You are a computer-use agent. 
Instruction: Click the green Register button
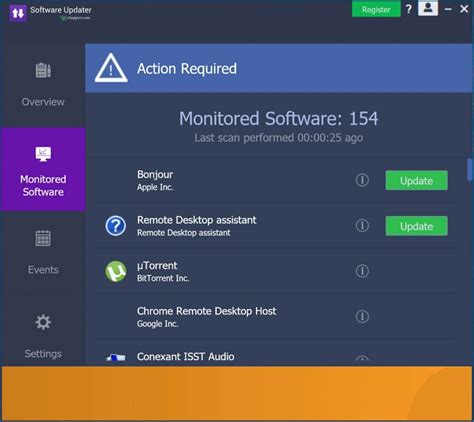click(x=376, y=9)
